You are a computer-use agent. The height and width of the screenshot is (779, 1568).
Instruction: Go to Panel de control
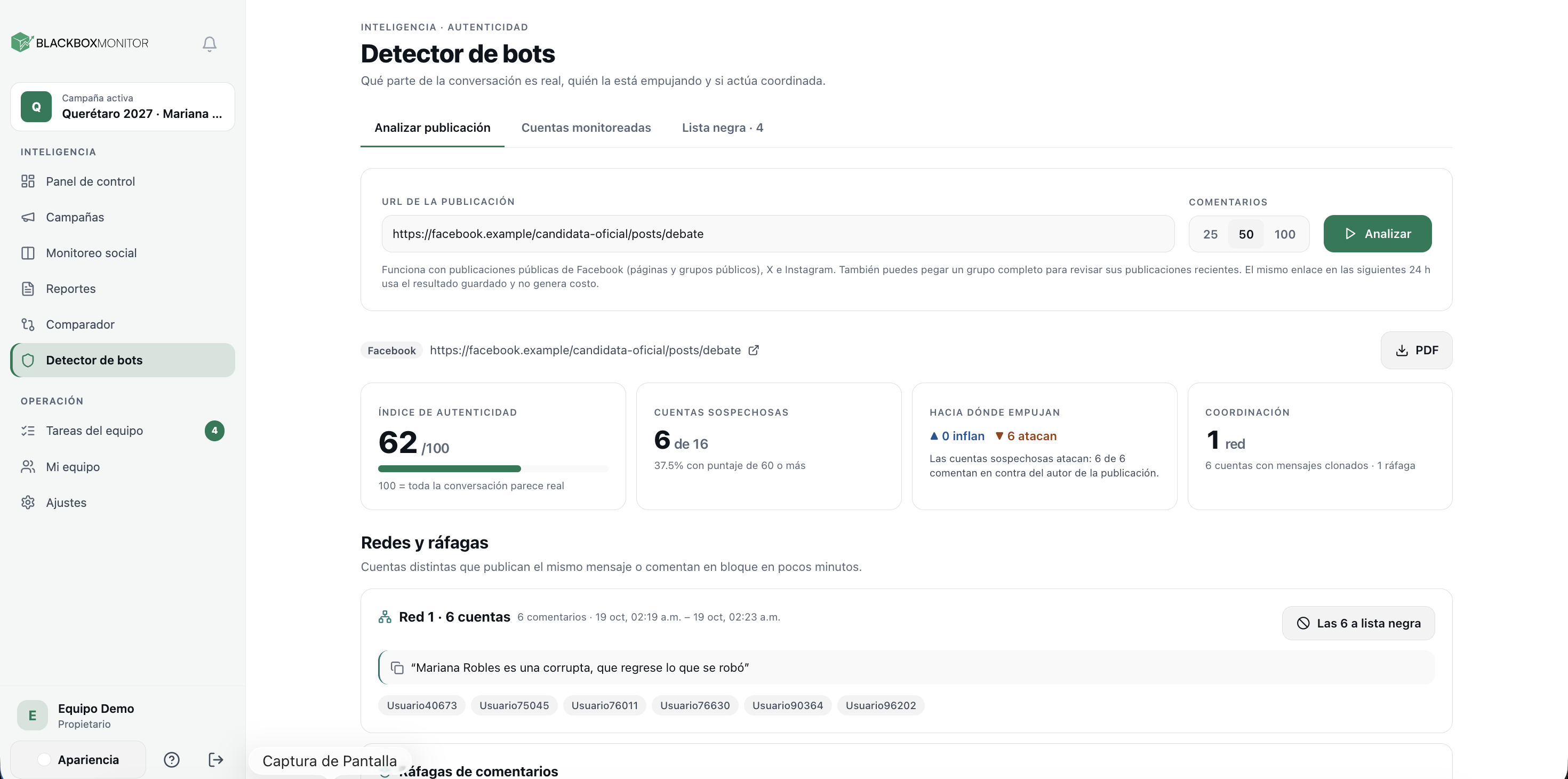click(x=122, y=181)
